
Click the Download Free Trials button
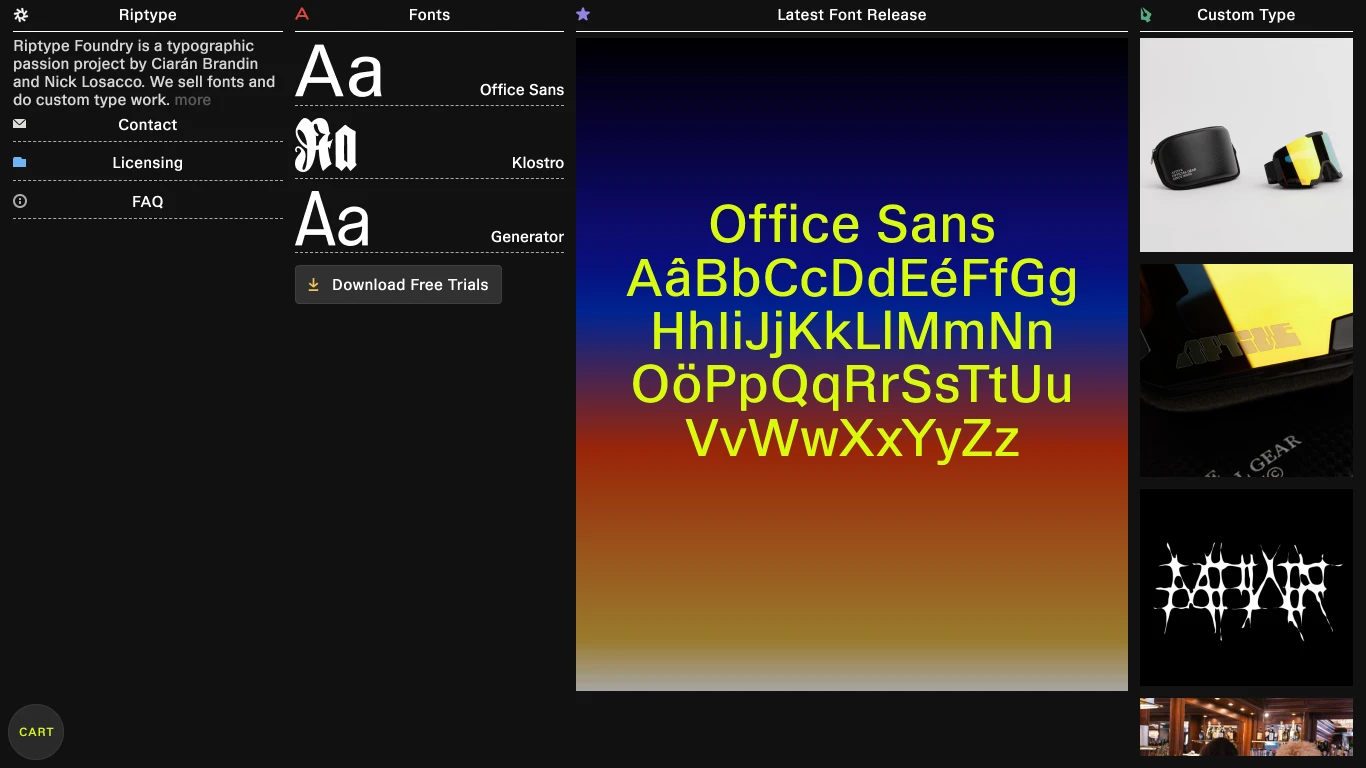click(x=398, y=285)
